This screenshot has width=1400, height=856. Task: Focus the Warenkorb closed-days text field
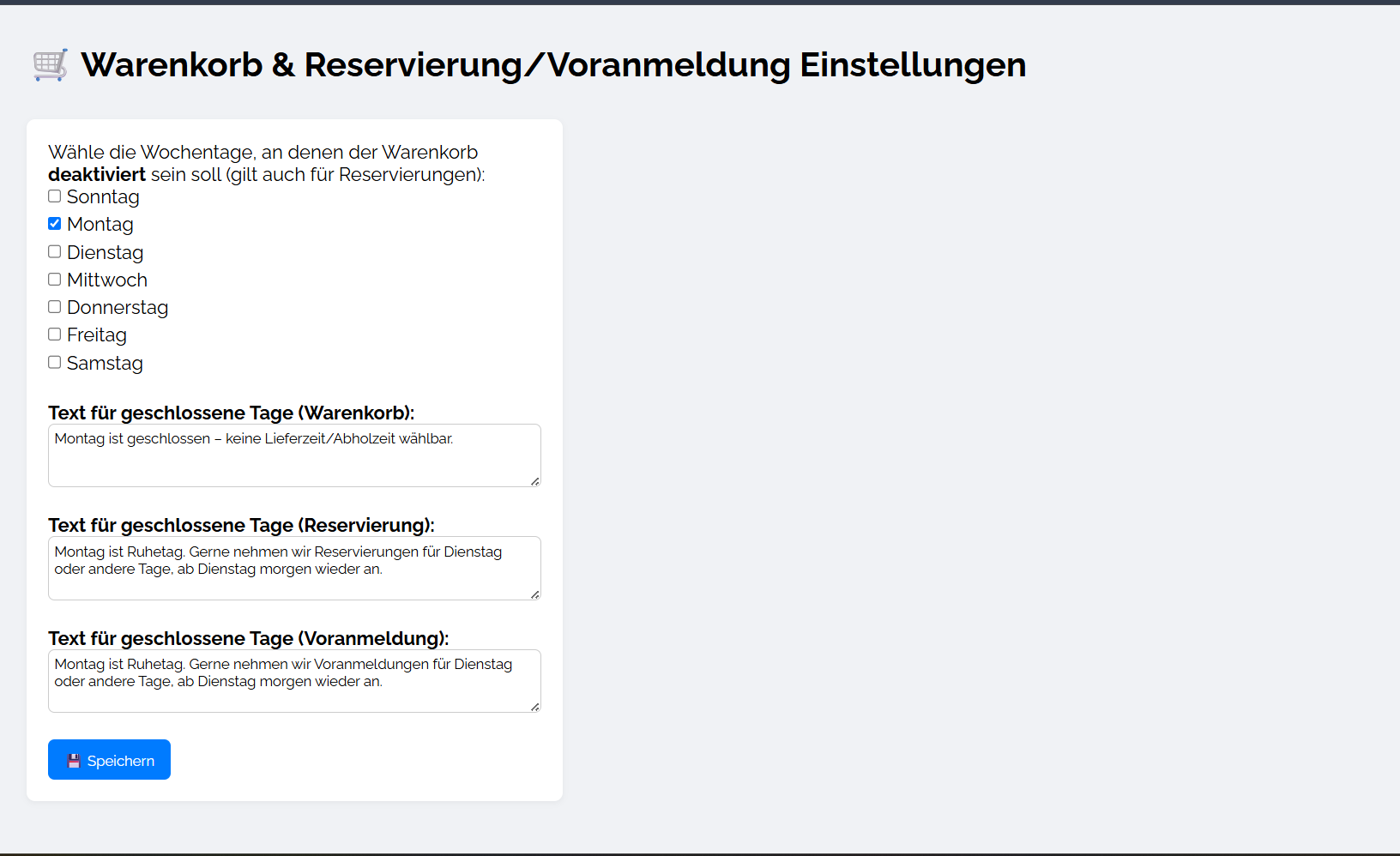coord(294,455)
